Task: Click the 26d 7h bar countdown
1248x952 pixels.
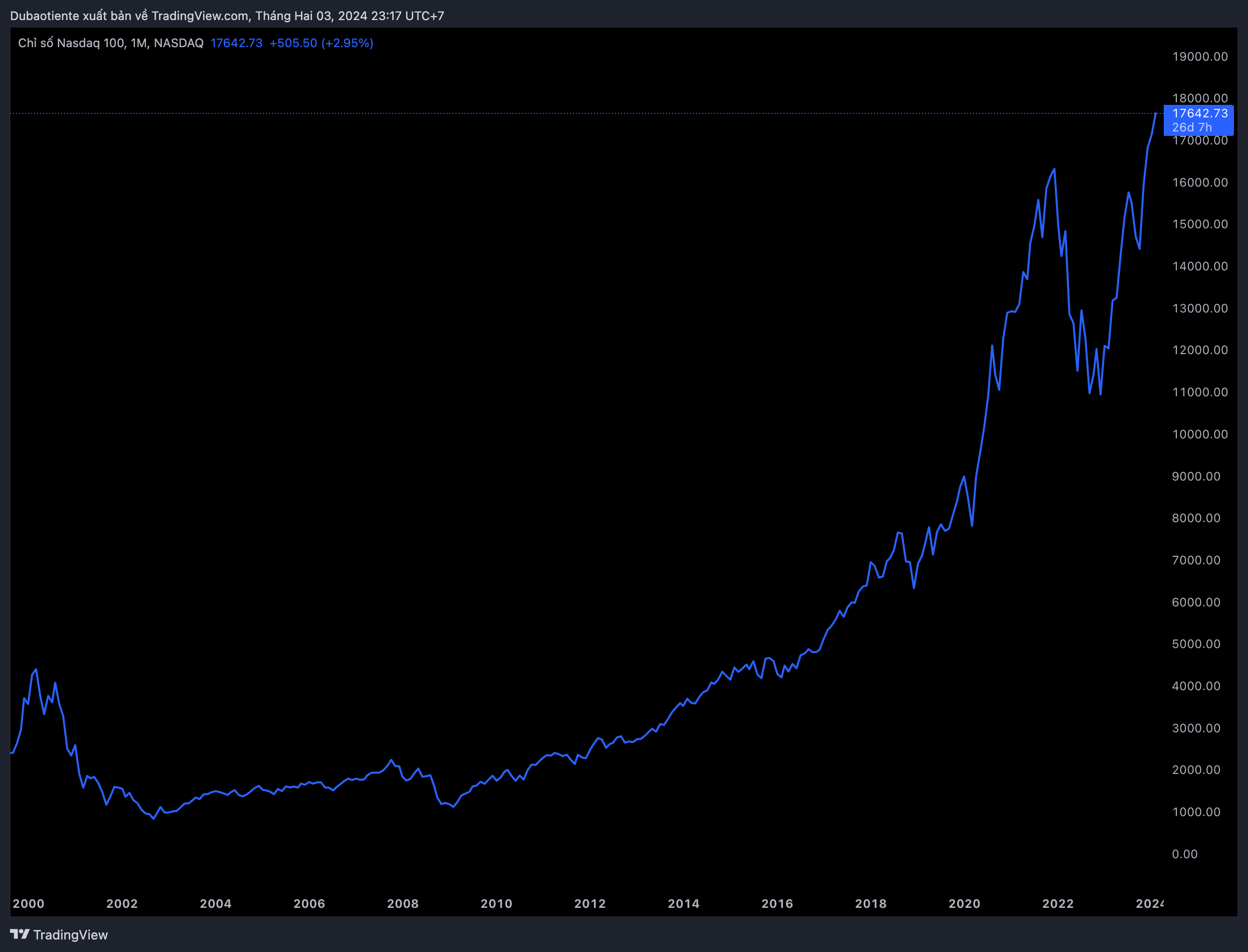Action: point(1191,127)
